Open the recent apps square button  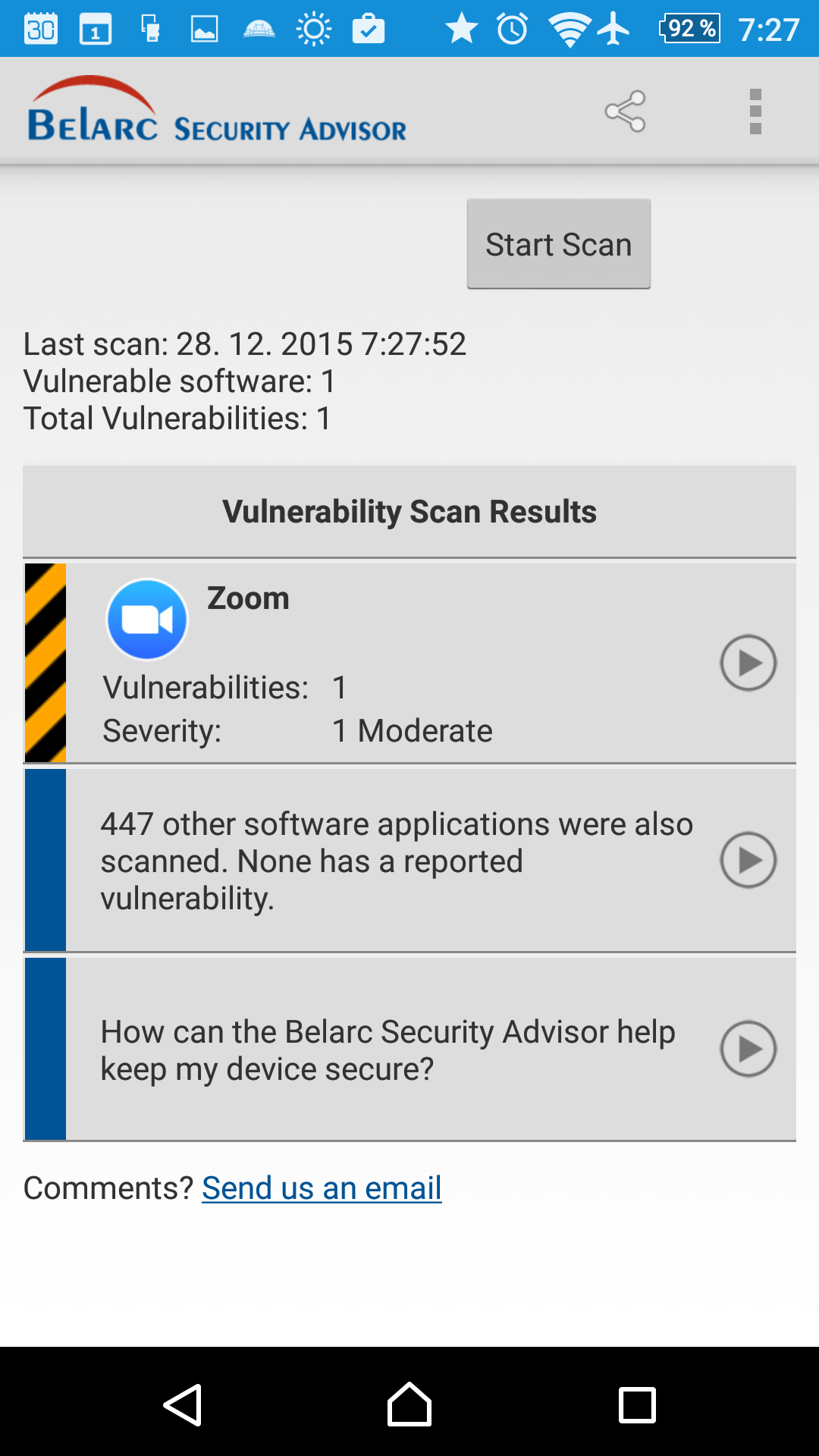[637, 1404]
